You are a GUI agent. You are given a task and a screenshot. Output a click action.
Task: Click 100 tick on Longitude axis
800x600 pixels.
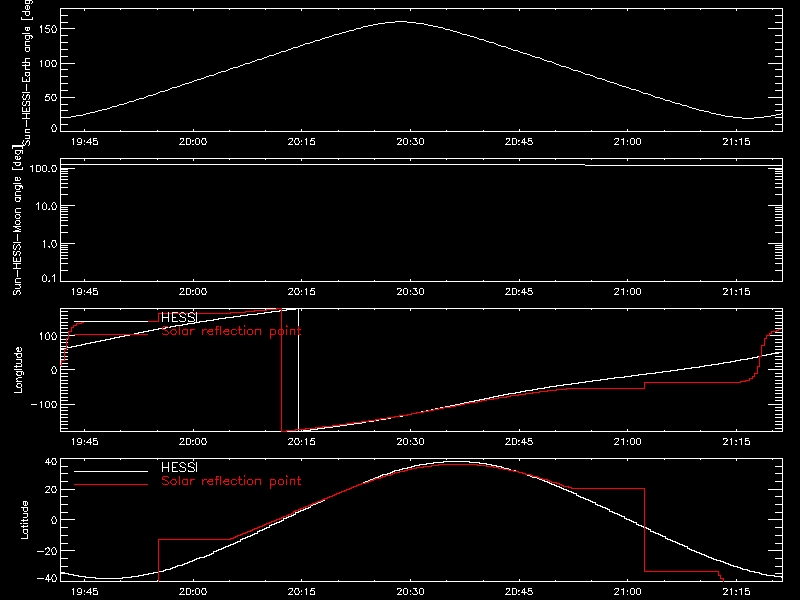tap(48, 336)
